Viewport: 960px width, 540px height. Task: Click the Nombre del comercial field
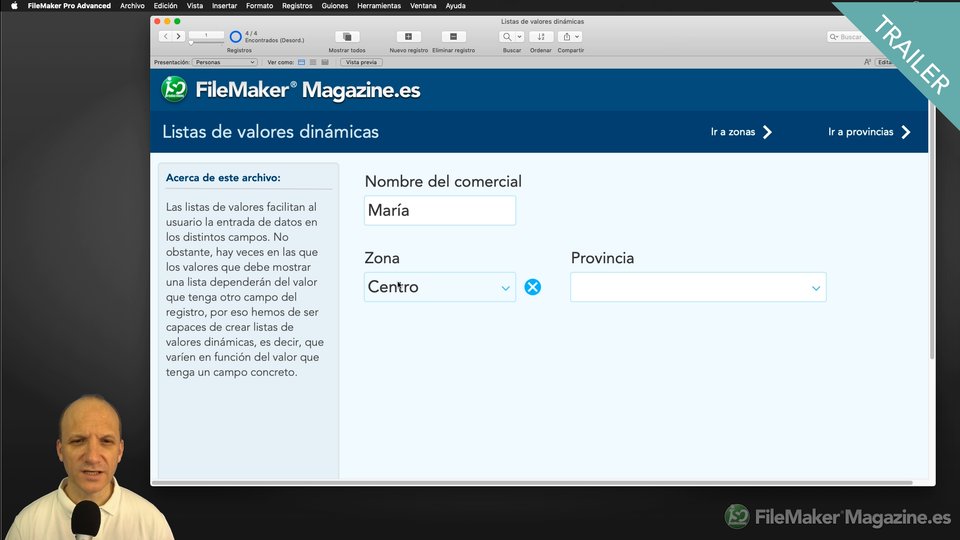pos(440,211)
